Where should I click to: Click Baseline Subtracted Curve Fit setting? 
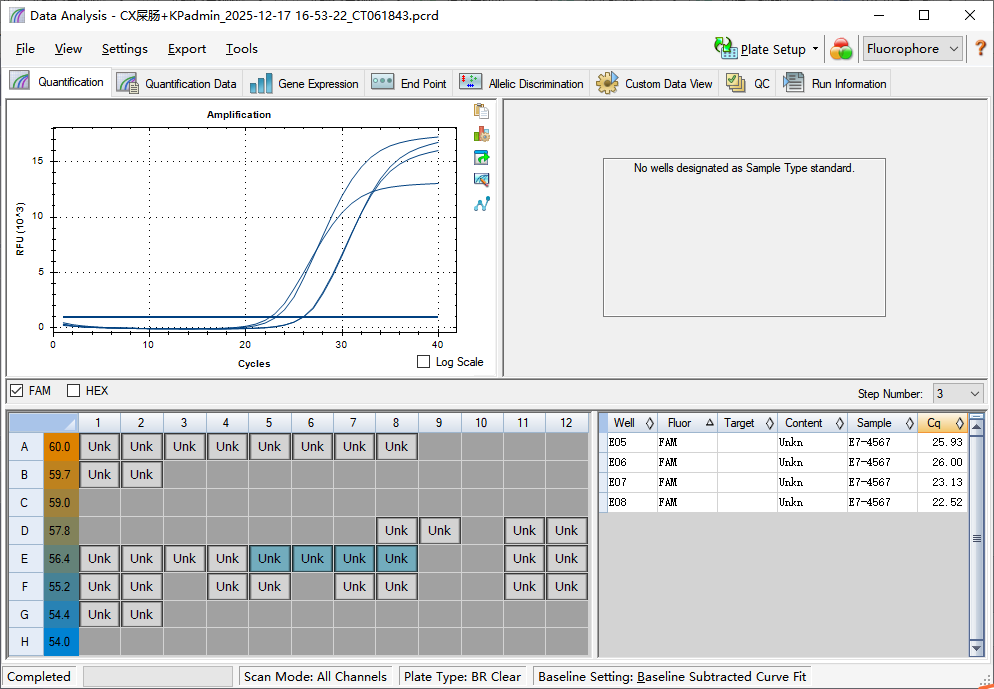click(x=721, y=676)
